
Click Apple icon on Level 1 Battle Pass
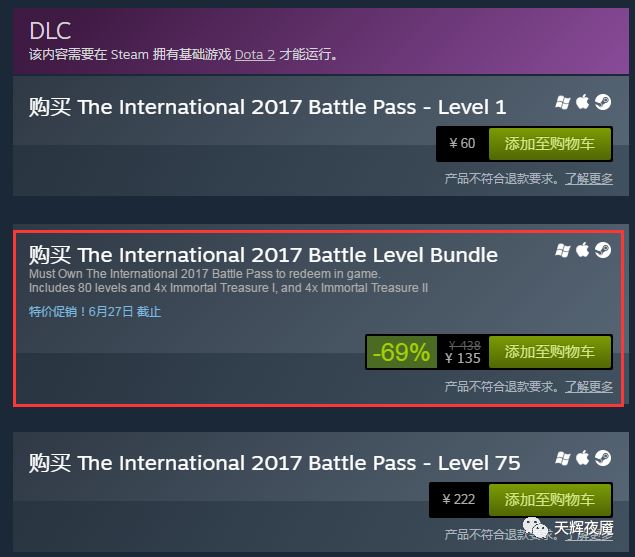click(x=582, y=102)
